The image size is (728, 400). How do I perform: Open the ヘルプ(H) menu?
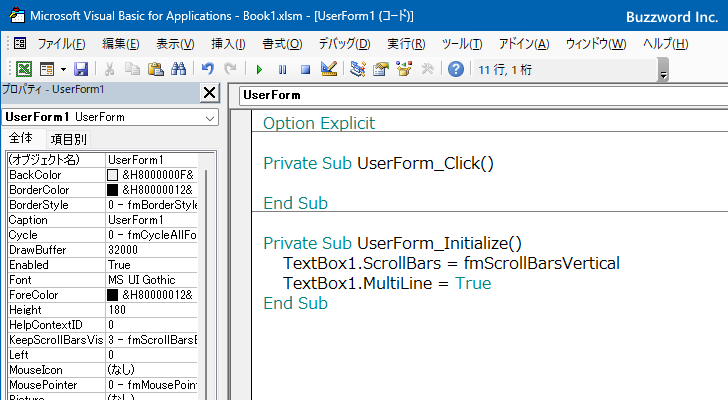point(665,44)
